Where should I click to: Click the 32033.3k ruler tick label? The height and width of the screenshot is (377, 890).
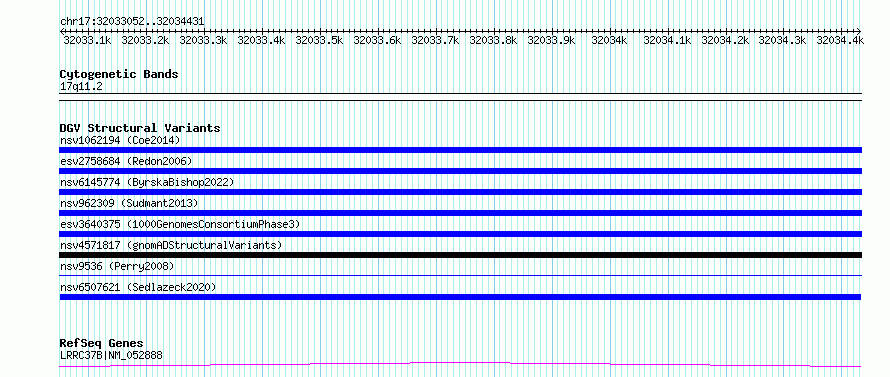point(203,40)
